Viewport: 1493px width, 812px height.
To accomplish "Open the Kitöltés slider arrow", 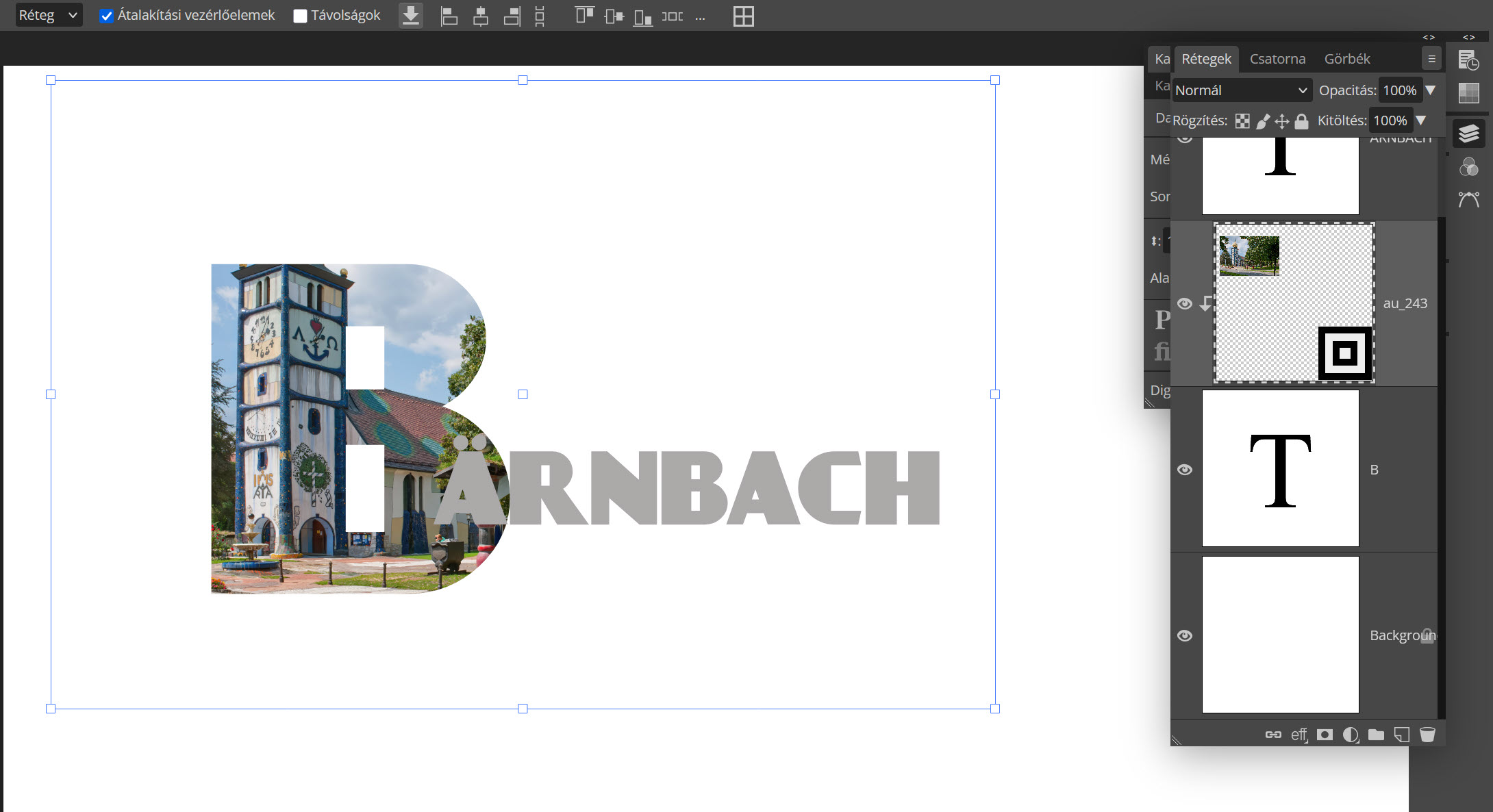I will pos(1421,120).
